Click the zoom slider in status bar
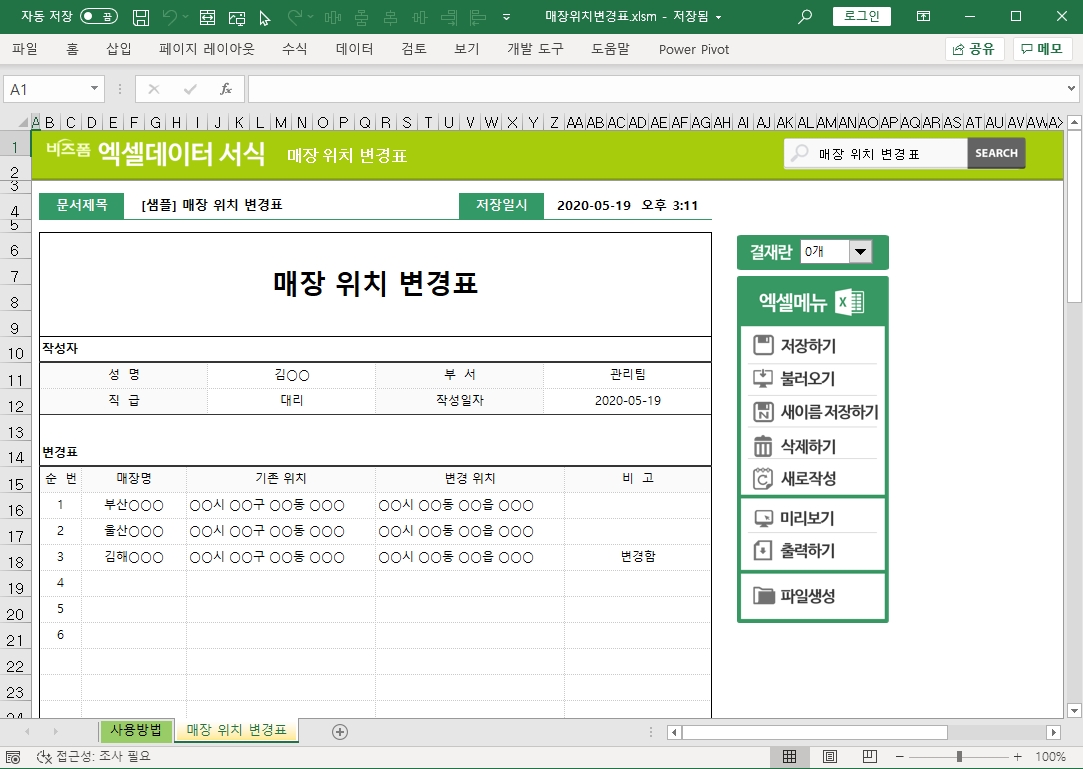 (958, 757)
